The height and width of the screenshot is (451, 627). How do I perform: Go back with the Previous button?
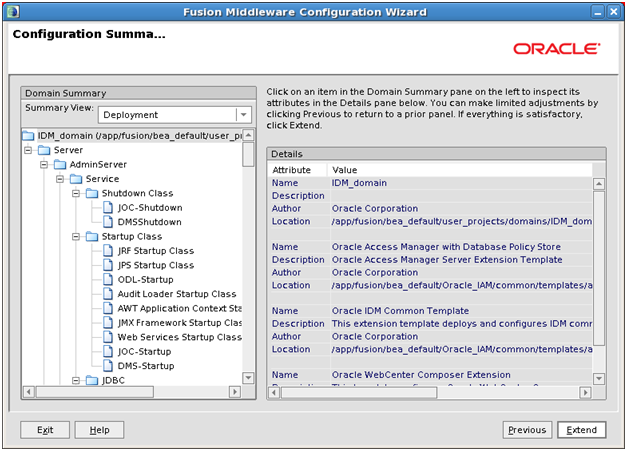coord(527,430)
